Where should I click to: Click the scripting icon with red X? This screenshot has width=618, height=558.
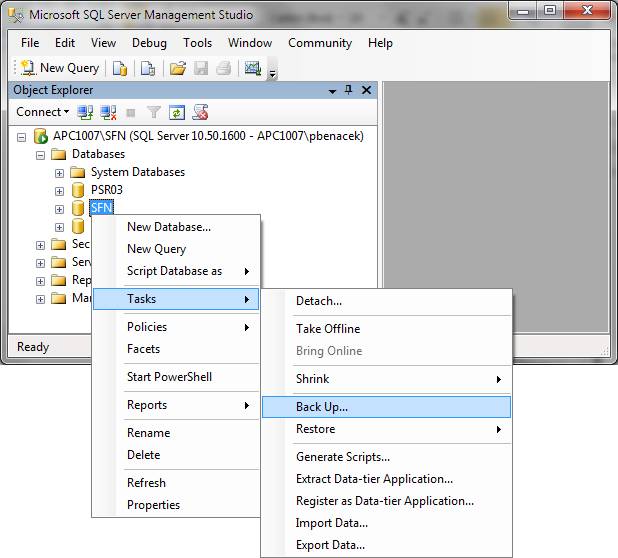[x=200, y=112]
